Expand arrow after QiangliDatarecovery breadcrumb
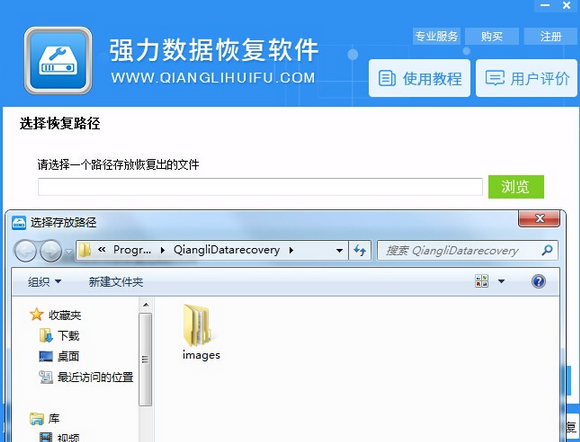The height and width of the screenshot is (442, 580). [x=291, y=250]
